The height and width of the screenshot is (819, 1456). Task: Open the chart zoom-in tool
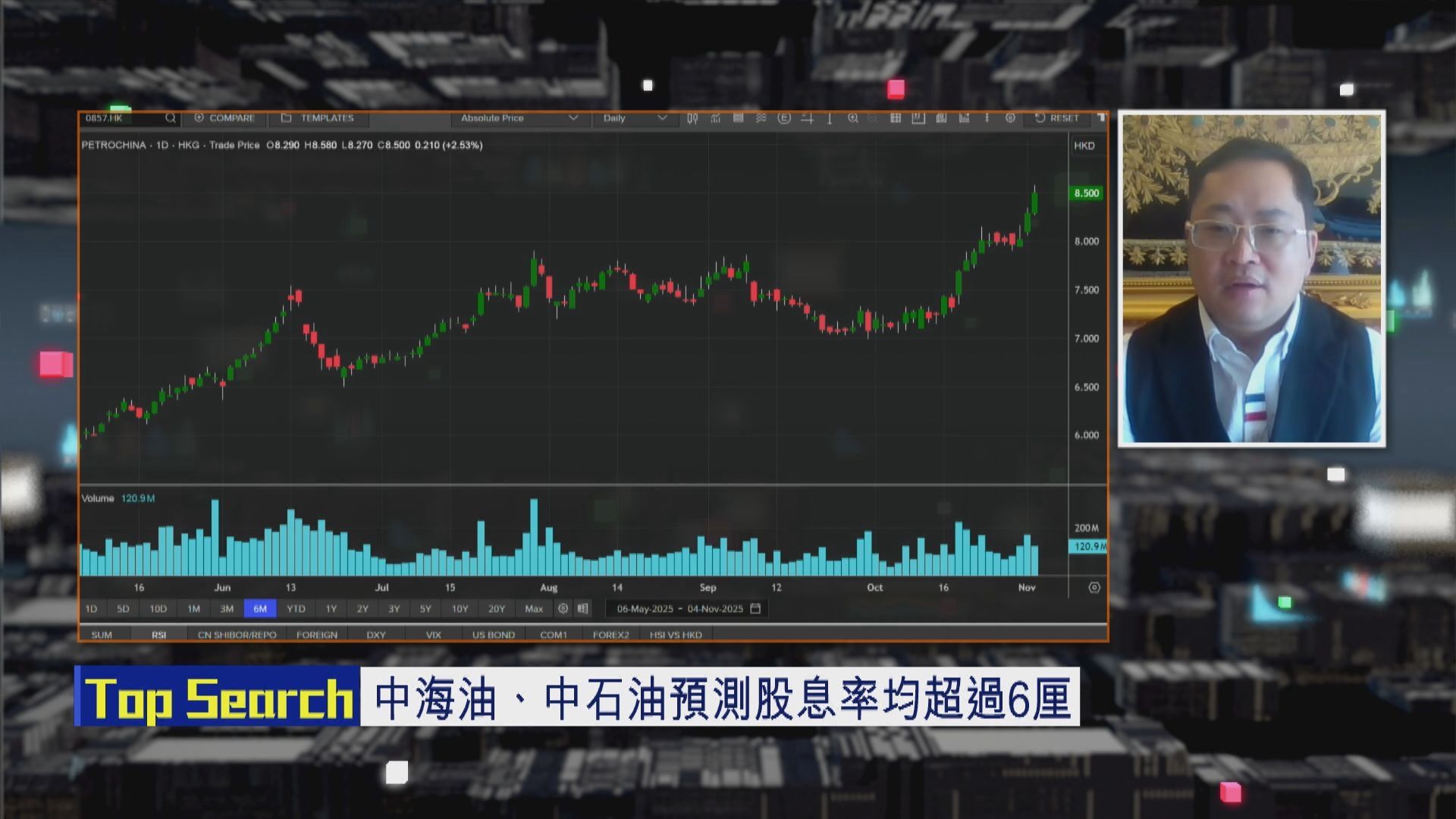point(853,119)
